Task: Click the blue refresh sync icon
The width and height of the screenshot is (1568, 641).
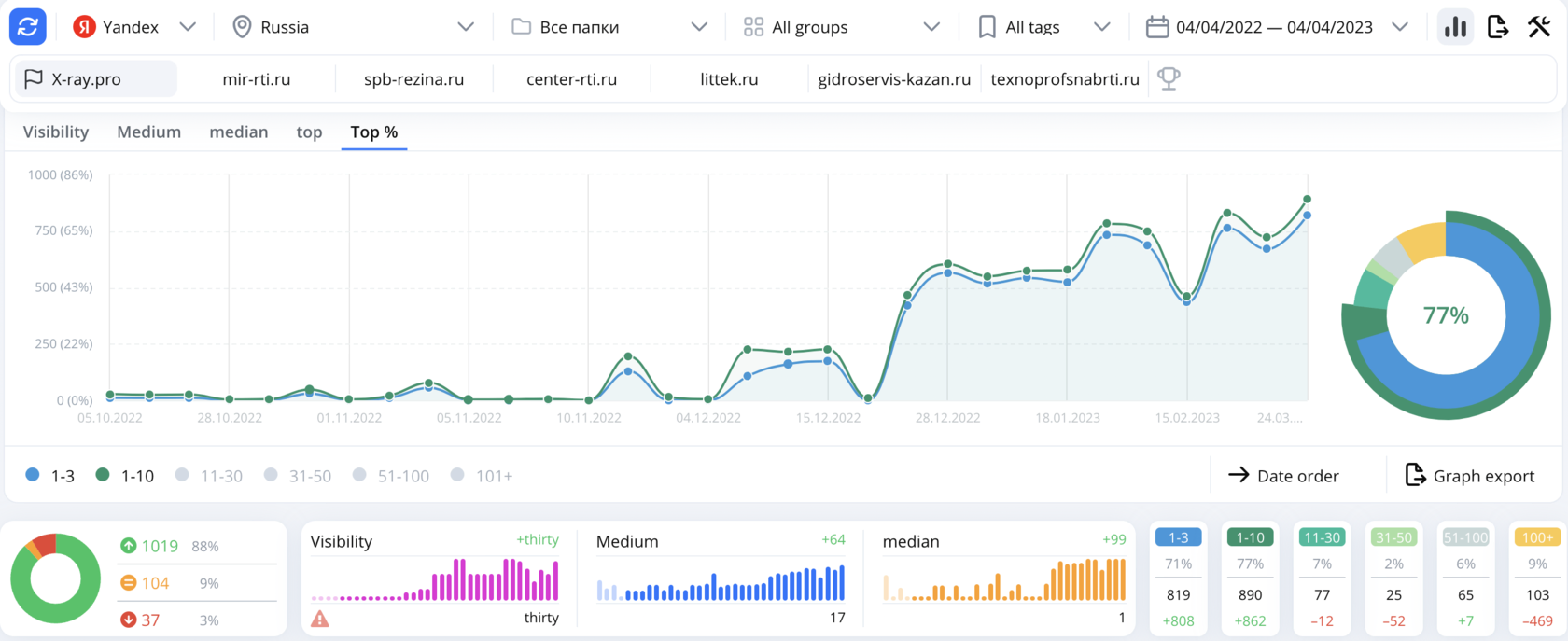Action: tap(28, 27)
